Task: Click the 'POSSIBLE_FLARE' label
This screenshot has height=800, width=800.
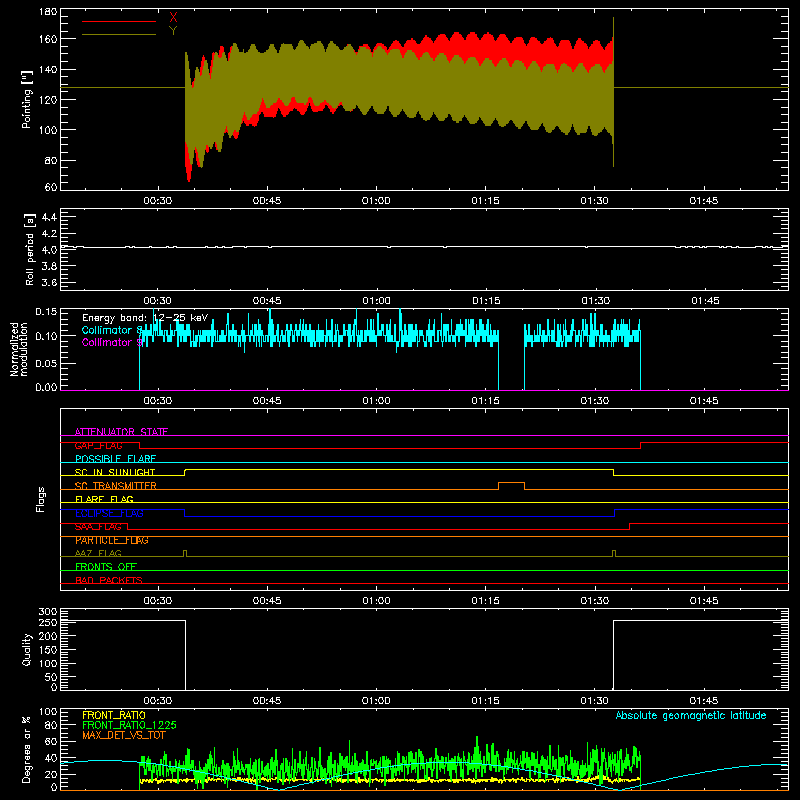Action: coord(115,459)
